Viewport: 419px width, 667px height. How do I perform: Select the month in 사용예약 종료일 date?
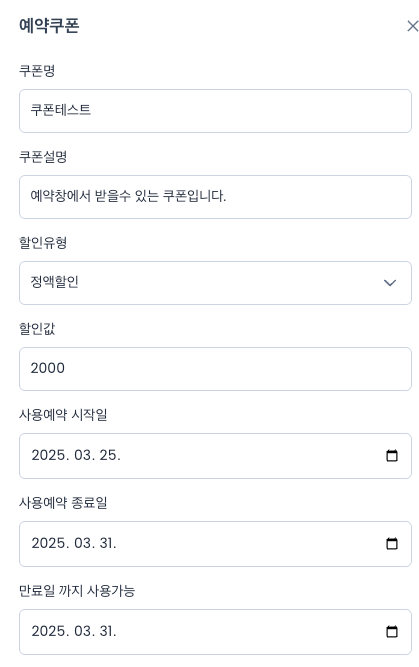(x=84, y=543)
